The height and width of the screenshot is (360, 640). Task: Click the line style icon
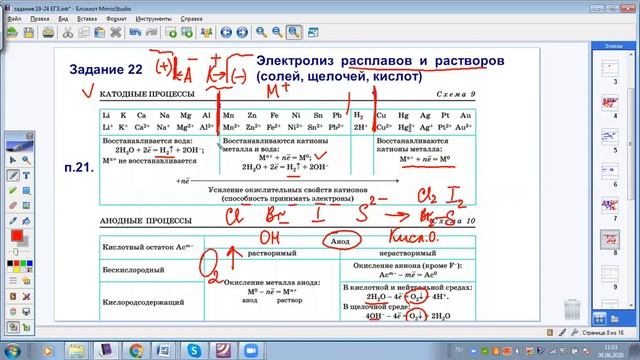13,281
